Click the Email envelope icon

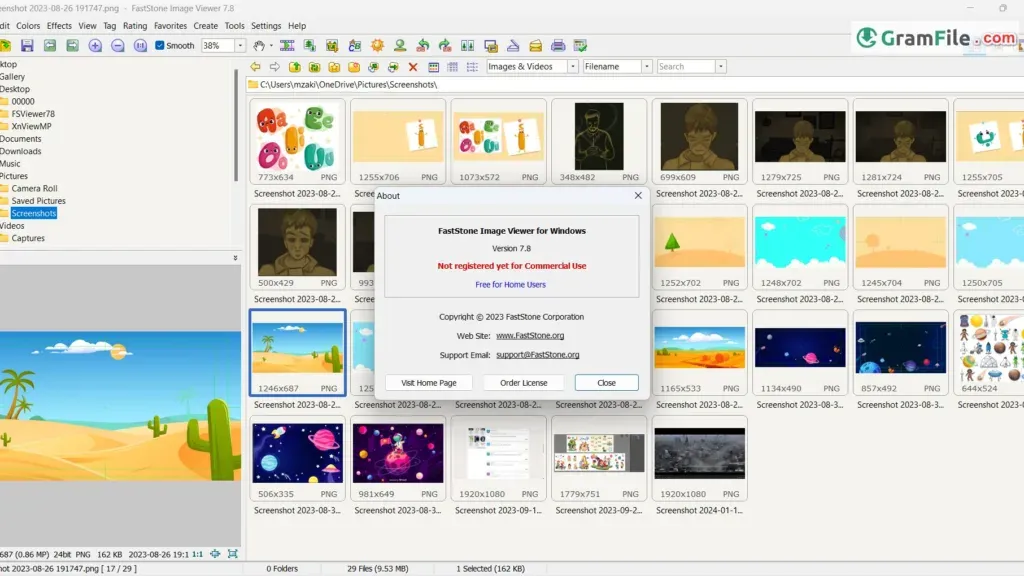[x=536, y=46]
